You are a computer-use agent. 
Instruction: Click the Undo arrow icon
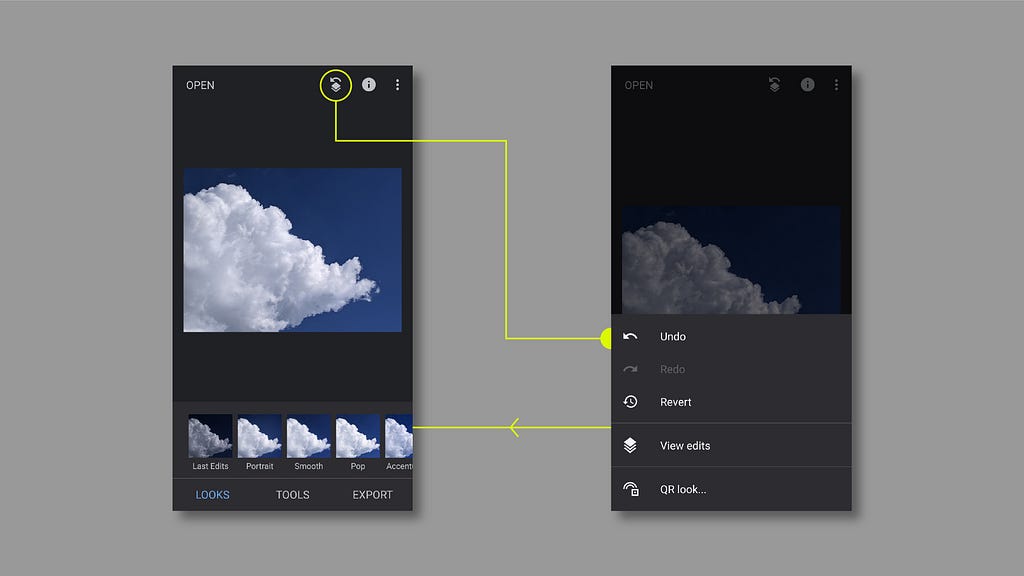pyautogui.click(x=630, y=336)
